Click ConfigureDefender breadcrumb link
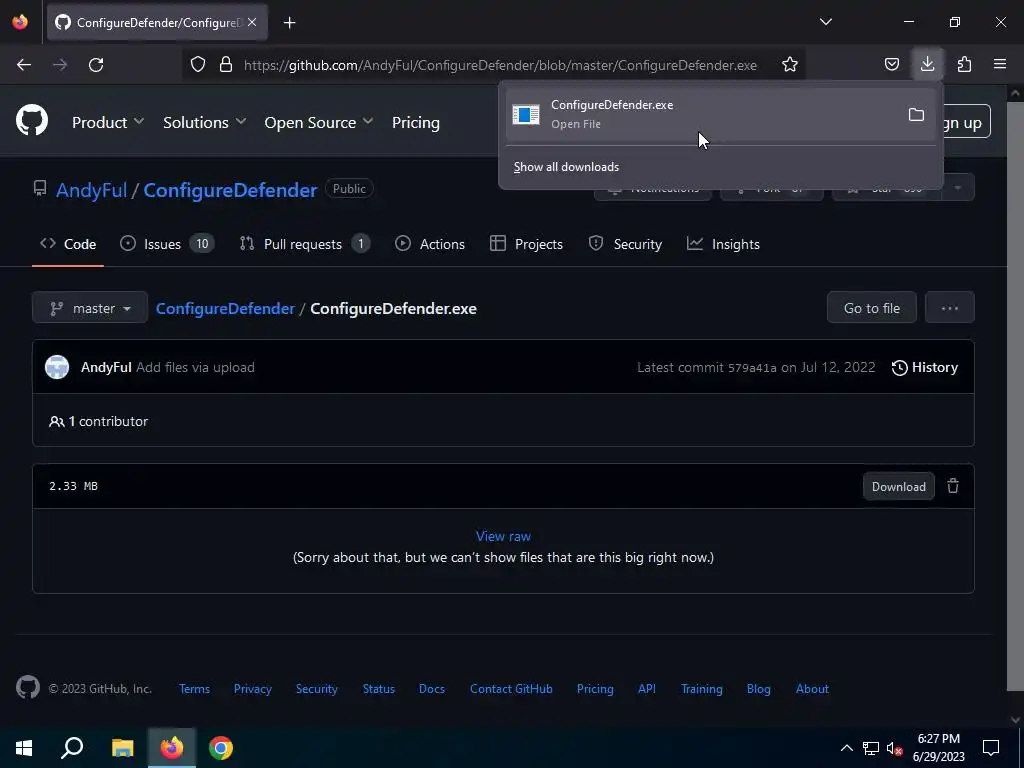 (x=225, y=308)
